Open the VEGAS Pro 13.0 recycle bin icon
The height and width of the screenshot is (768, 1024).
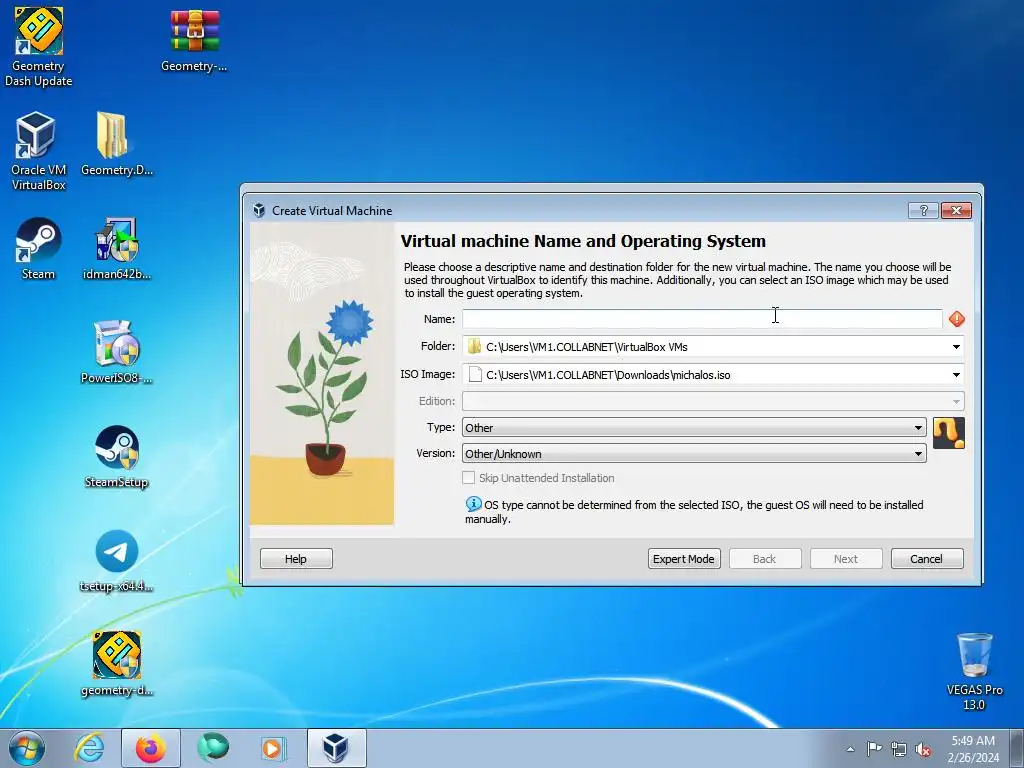[x=974, y=671]
